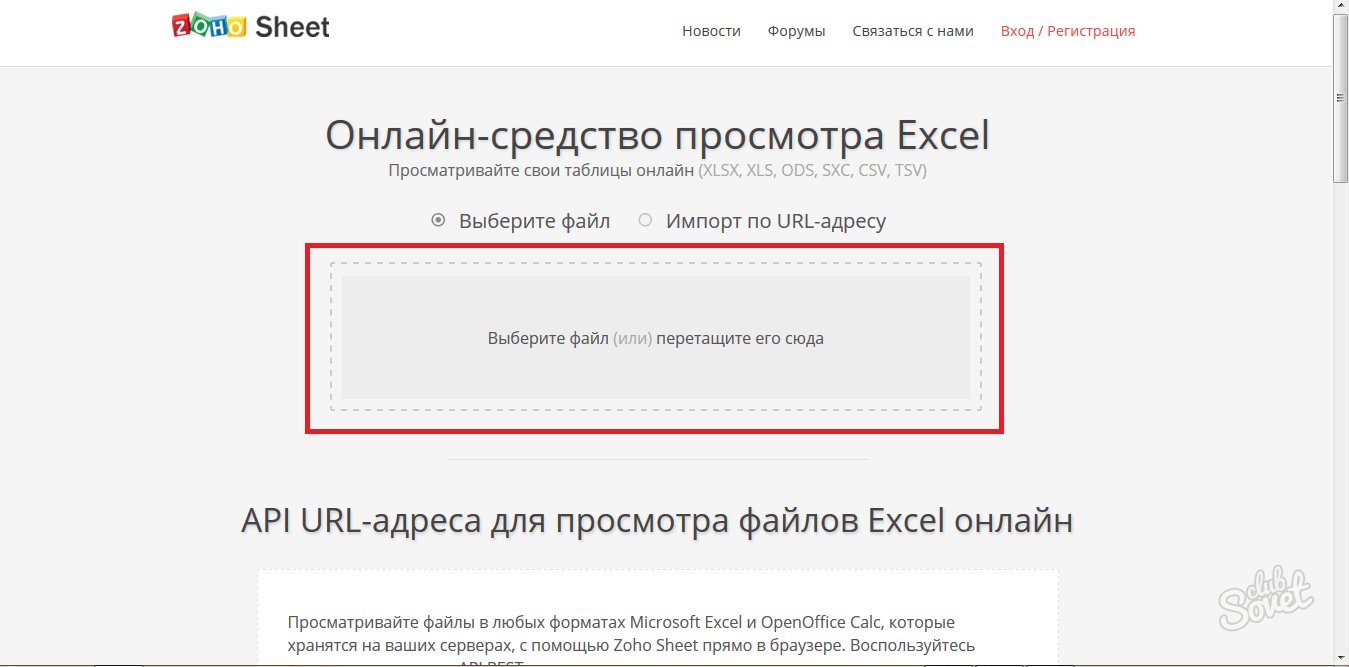Click the Zoho Sheet logo
This screenshot has width=1349, height=667.
click(x=251, y=27)
